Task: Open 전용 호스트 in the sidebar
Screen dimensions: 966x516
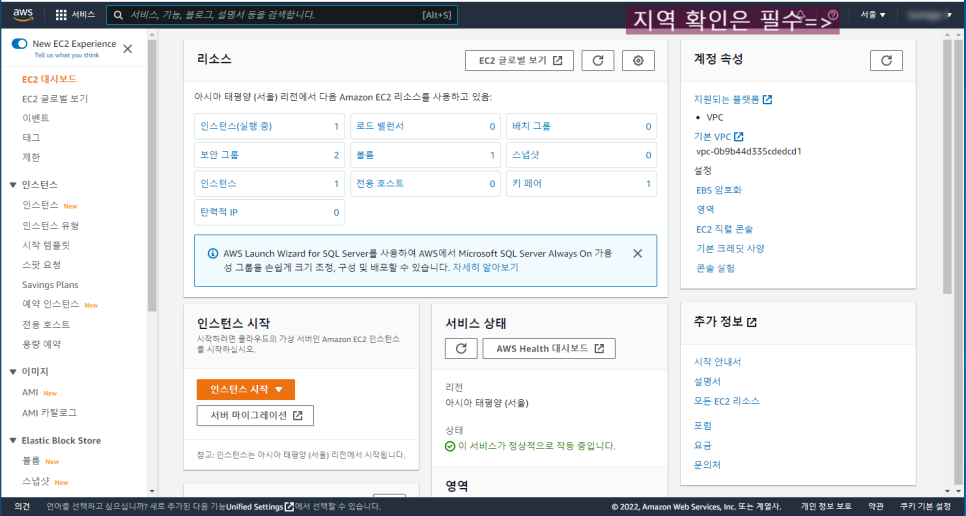Action: 46,324
